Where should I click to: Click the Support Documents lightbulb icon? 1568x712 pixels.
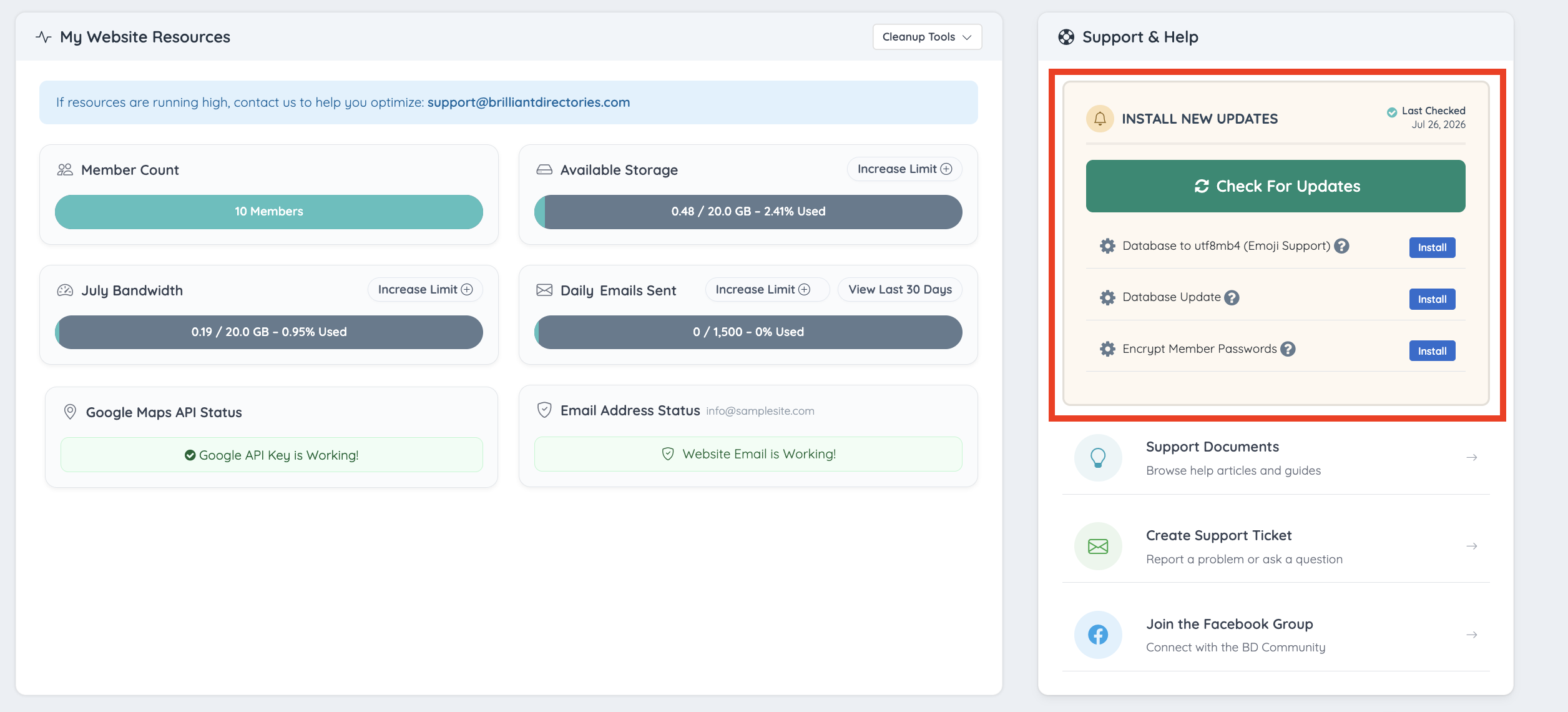click(1098, 458)
